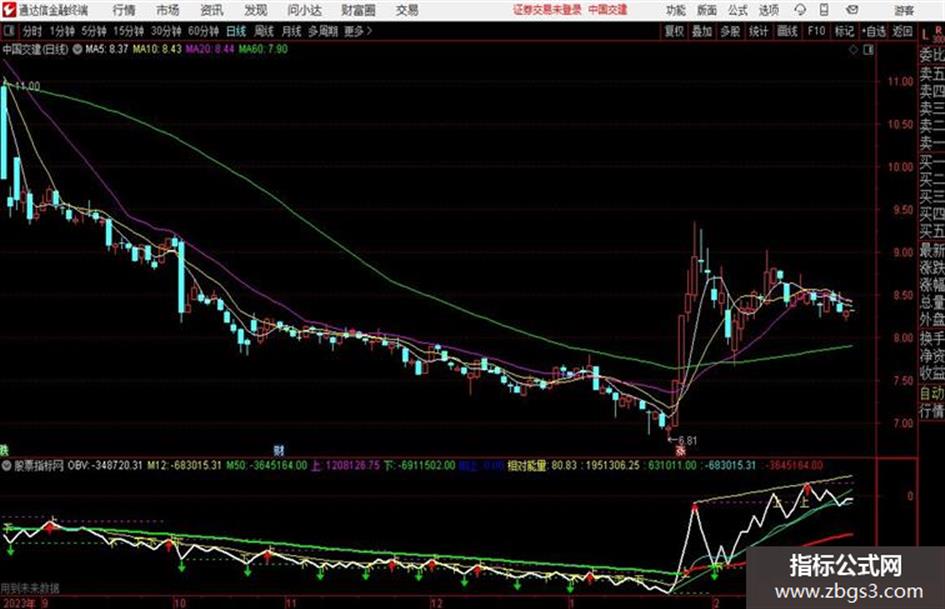This screenshot has height=609, width=945.
Task: Click the diamond icon above the chart
Action: click(x=853, y=50)
